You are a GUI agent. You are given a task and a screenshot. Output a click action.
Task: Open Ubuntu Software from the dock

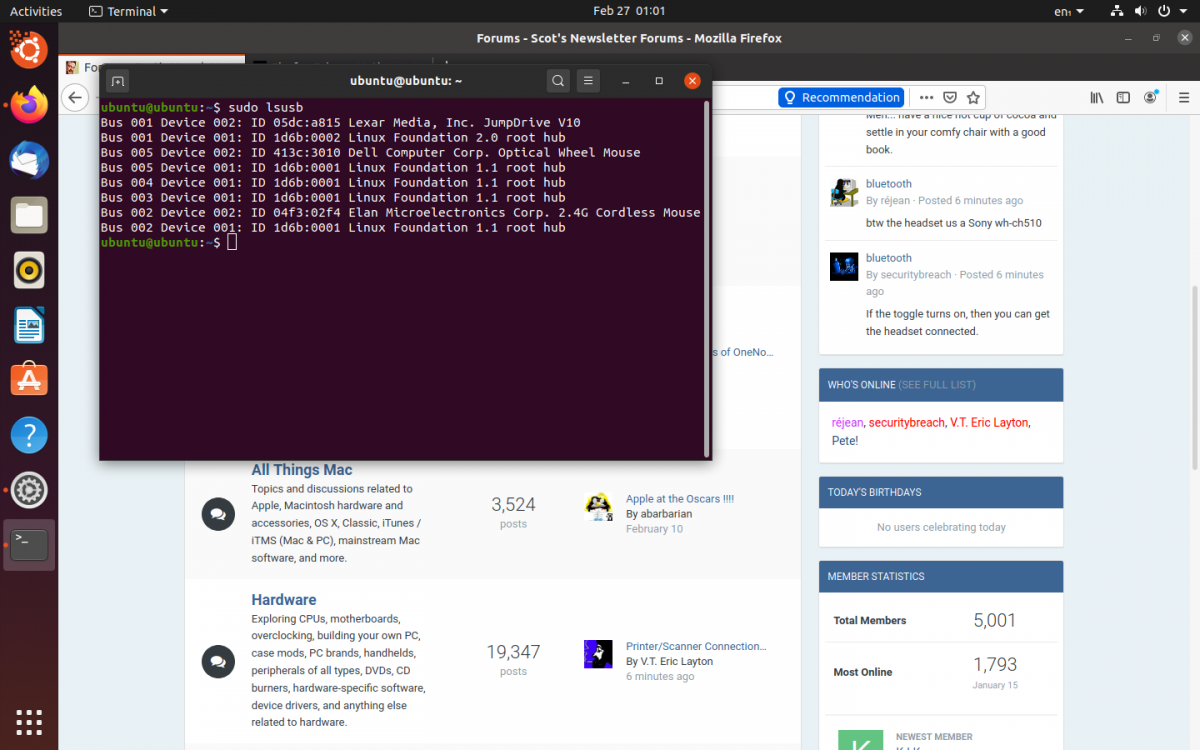point(29,380)
